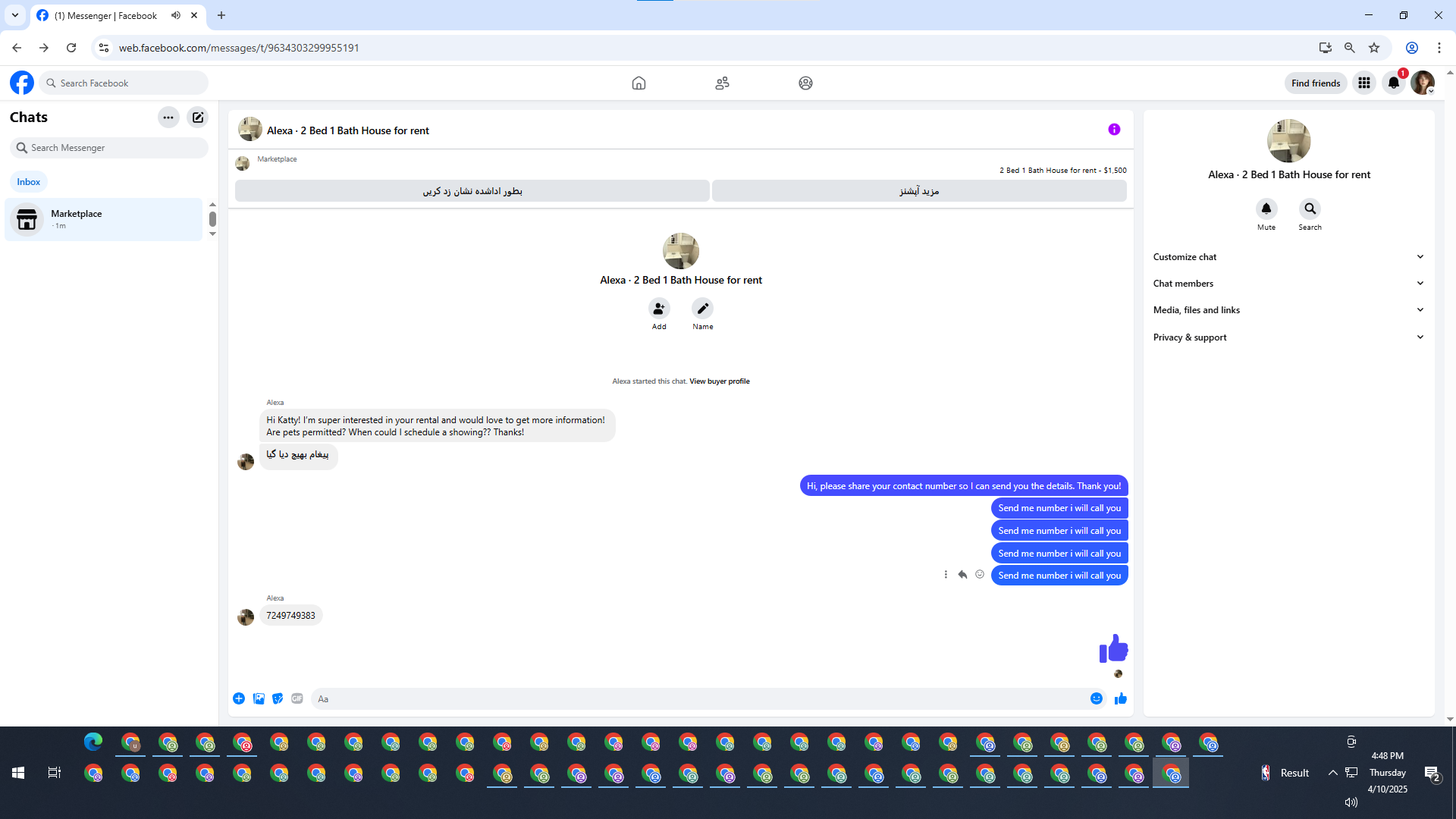Click the Facebook Home icon
The width and height of the screenshot is (1456, 819).
click(639, 83)
